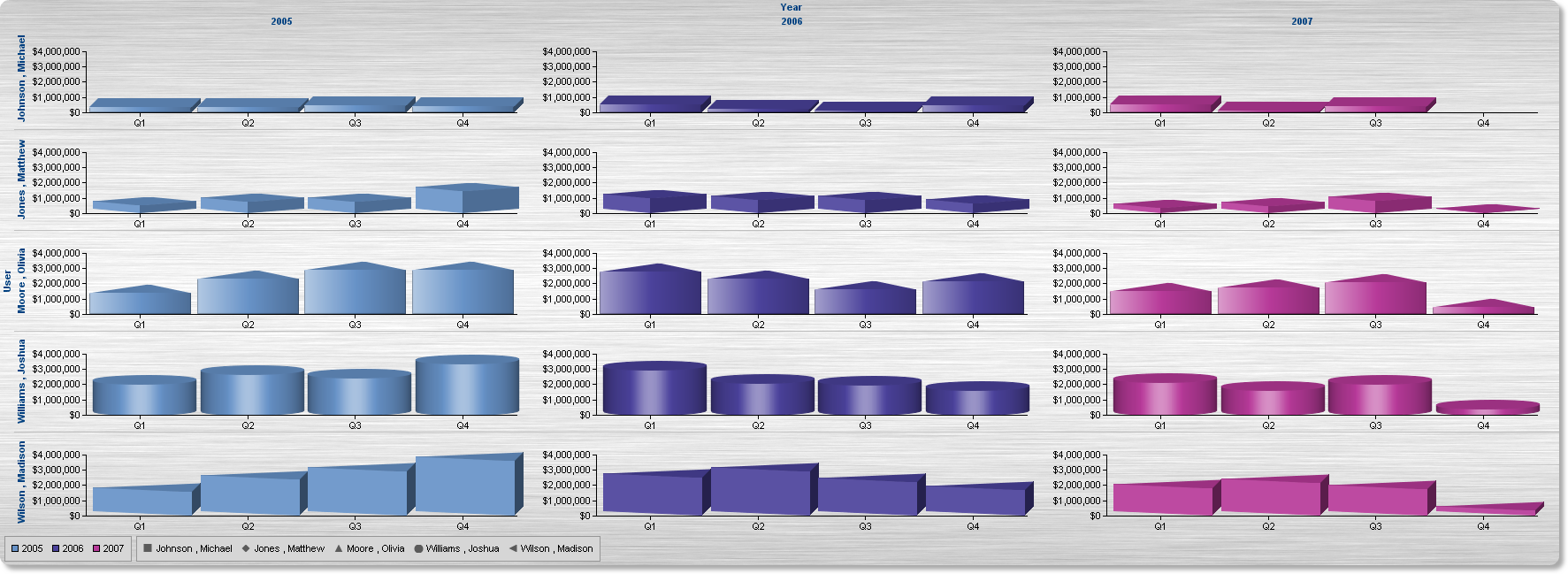The height and width of the screenshot is (574, 1568).
Task: Click the circle marker for Williams, Joshua
Action: (x=418, y=548)
